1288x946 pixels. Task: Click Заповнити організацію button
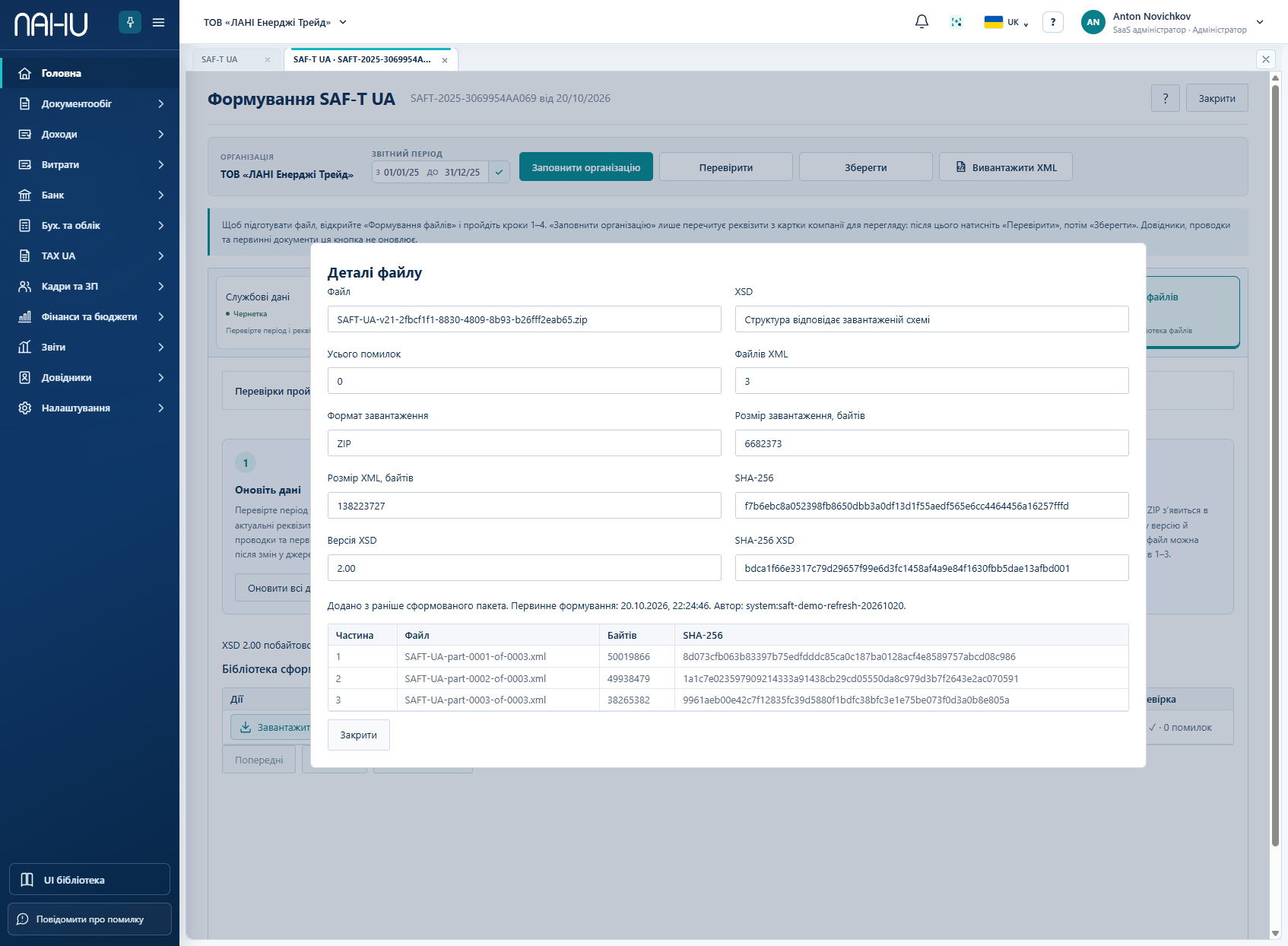coord(586,167)
